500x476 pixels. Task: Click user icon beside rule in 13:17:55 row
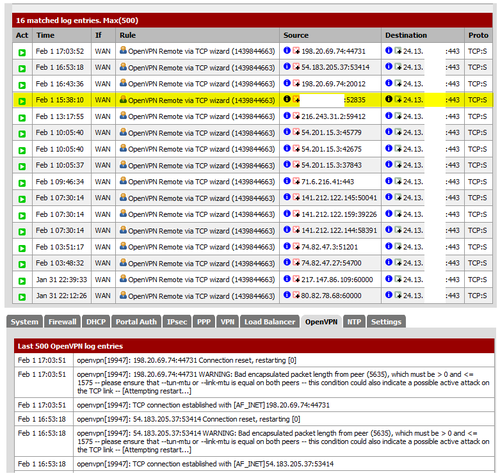point(123,116)
